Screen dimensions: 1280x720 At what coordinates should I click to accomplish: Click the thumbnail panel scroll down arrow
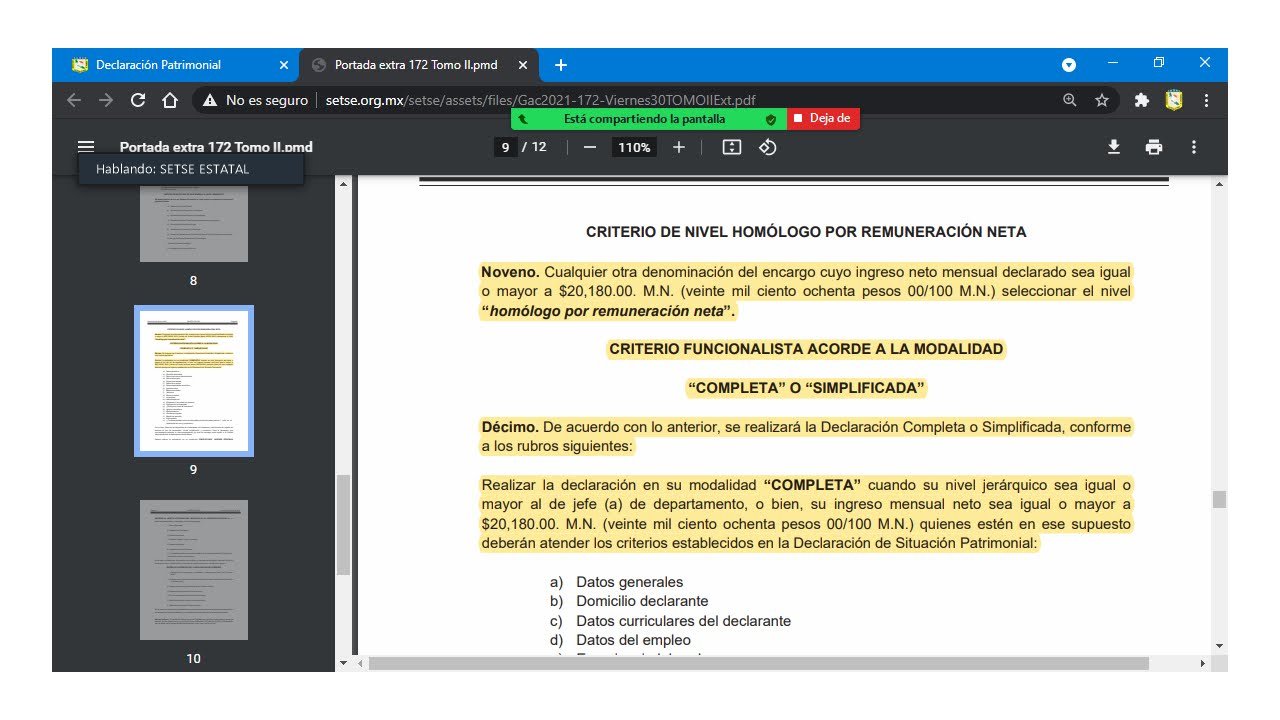pyautogui.click(x=343, y=662)
